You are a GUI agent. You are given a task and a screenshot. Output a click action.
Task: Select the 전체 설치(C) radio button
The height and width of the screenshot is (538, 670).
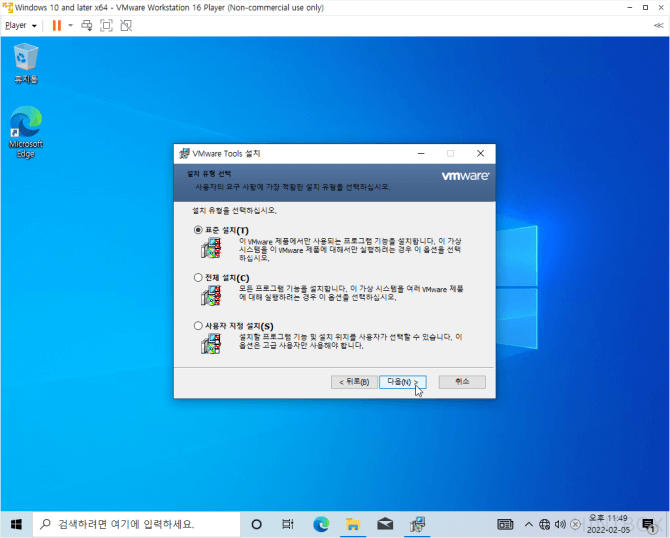coord(198,278)
